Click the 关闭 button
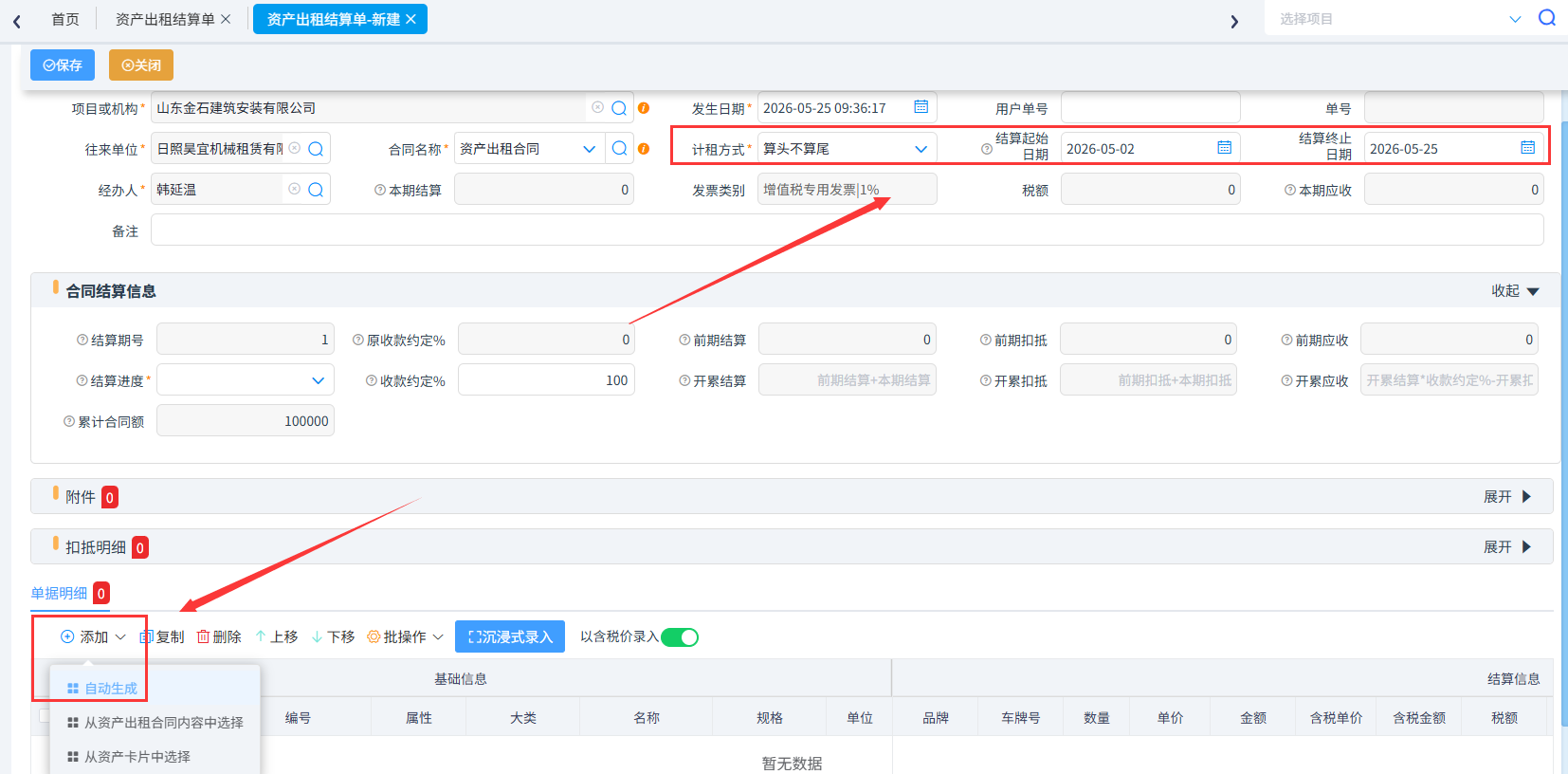This screenshot has height=774, width=1568. point(141,65)
